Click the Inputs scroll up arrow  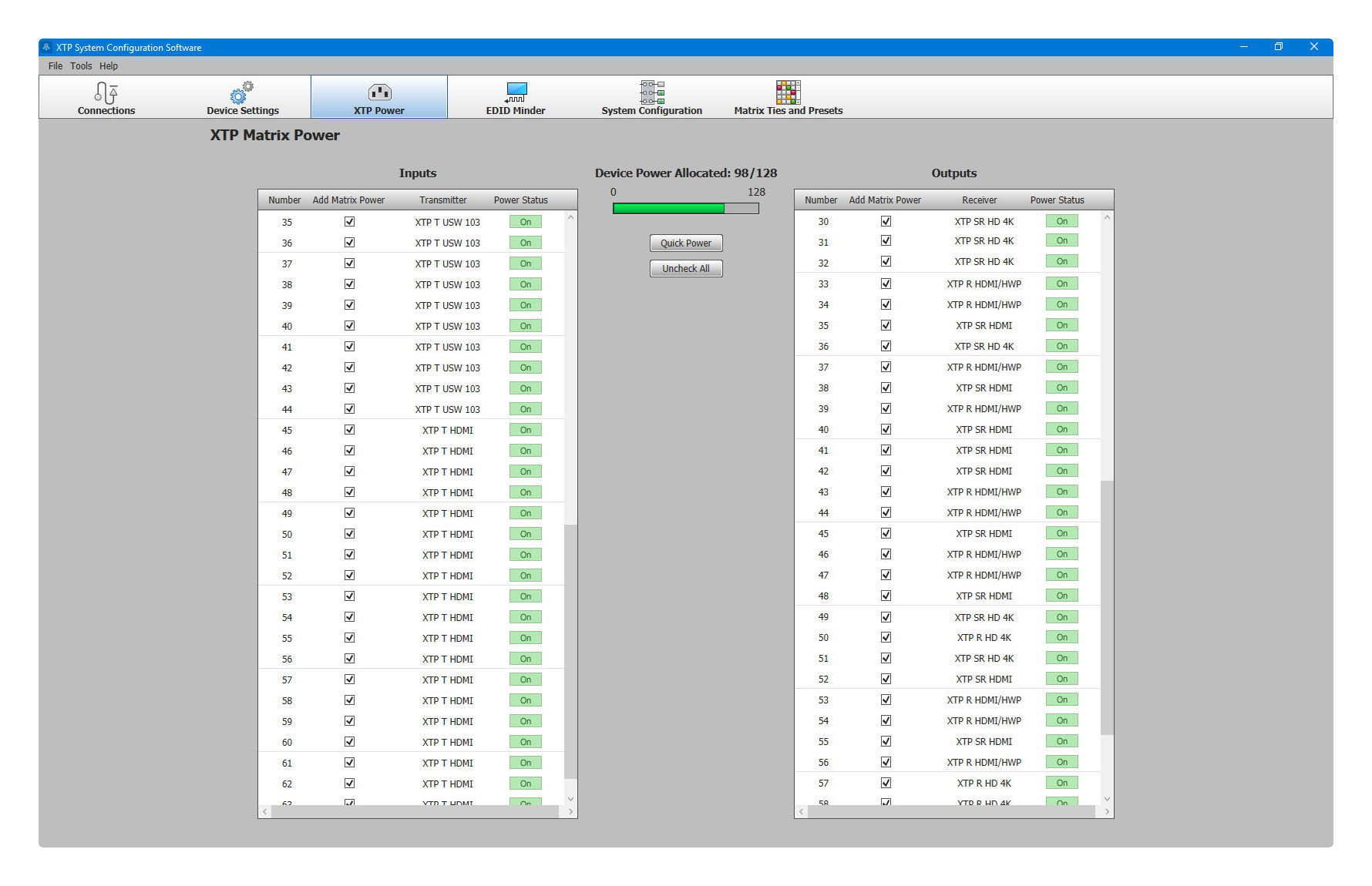[x=570, y=217]
